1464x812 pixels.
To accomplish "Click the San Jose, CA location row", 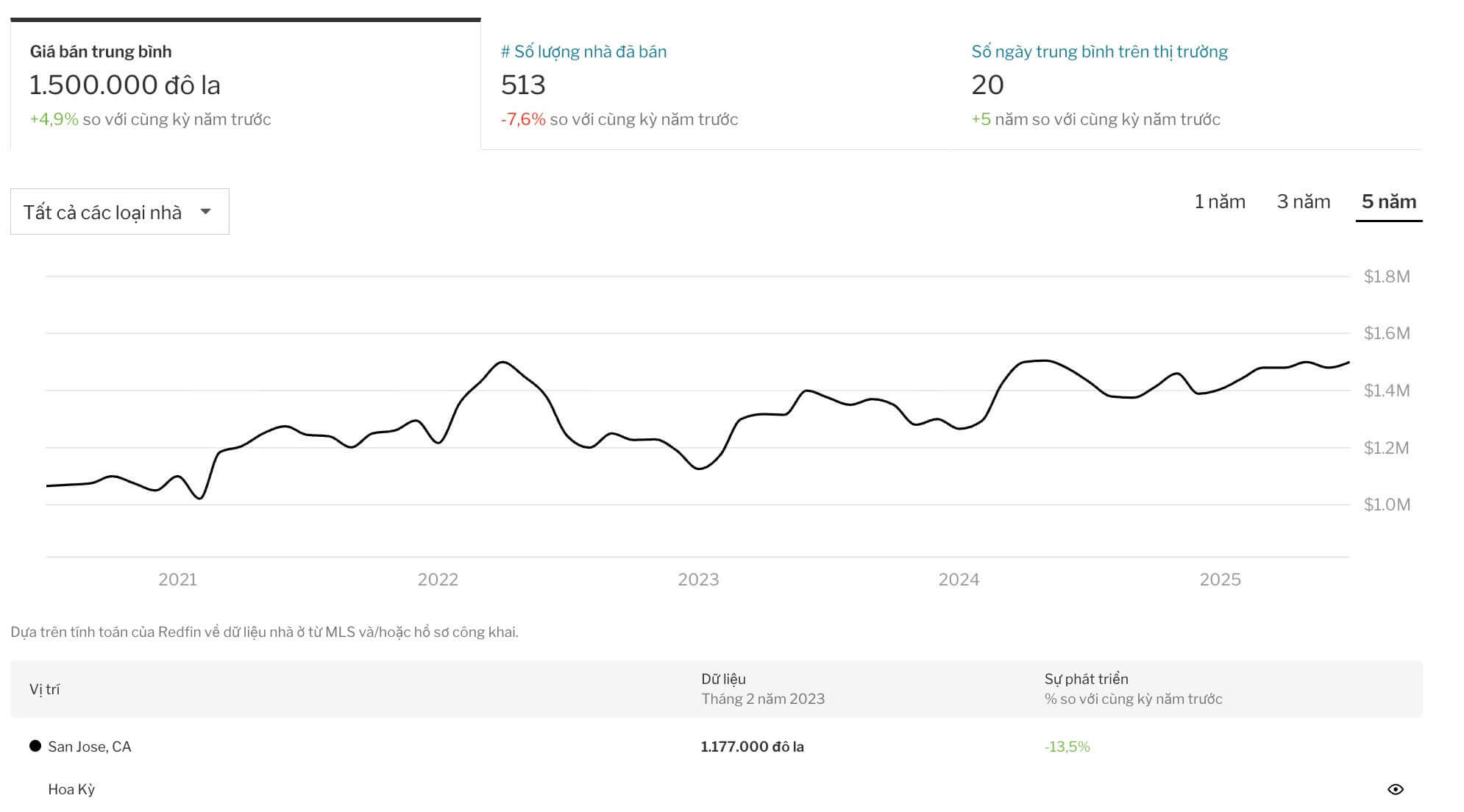I will coord(90,747).
